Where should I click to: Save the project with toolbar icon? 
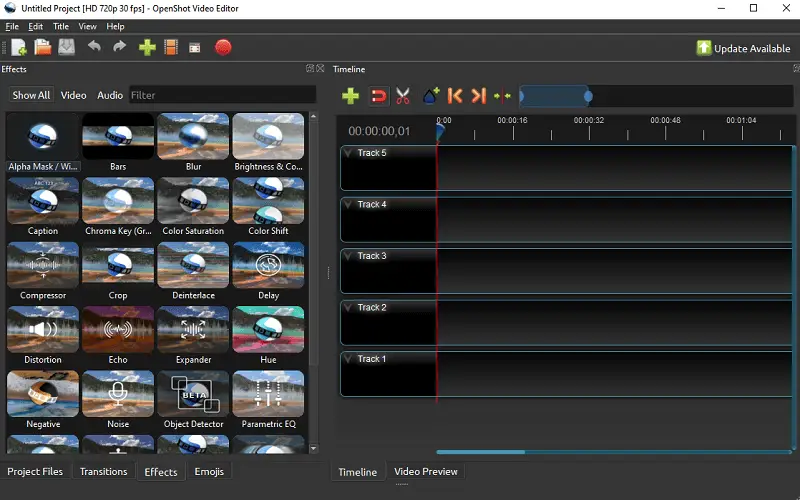point(67,47)
